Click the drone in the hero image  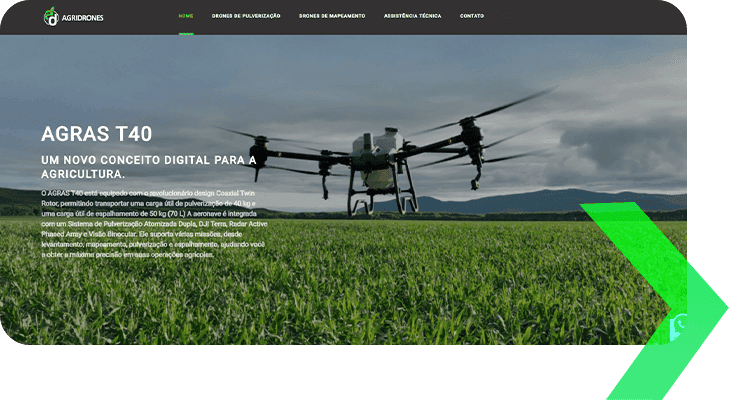coord(386,153)
